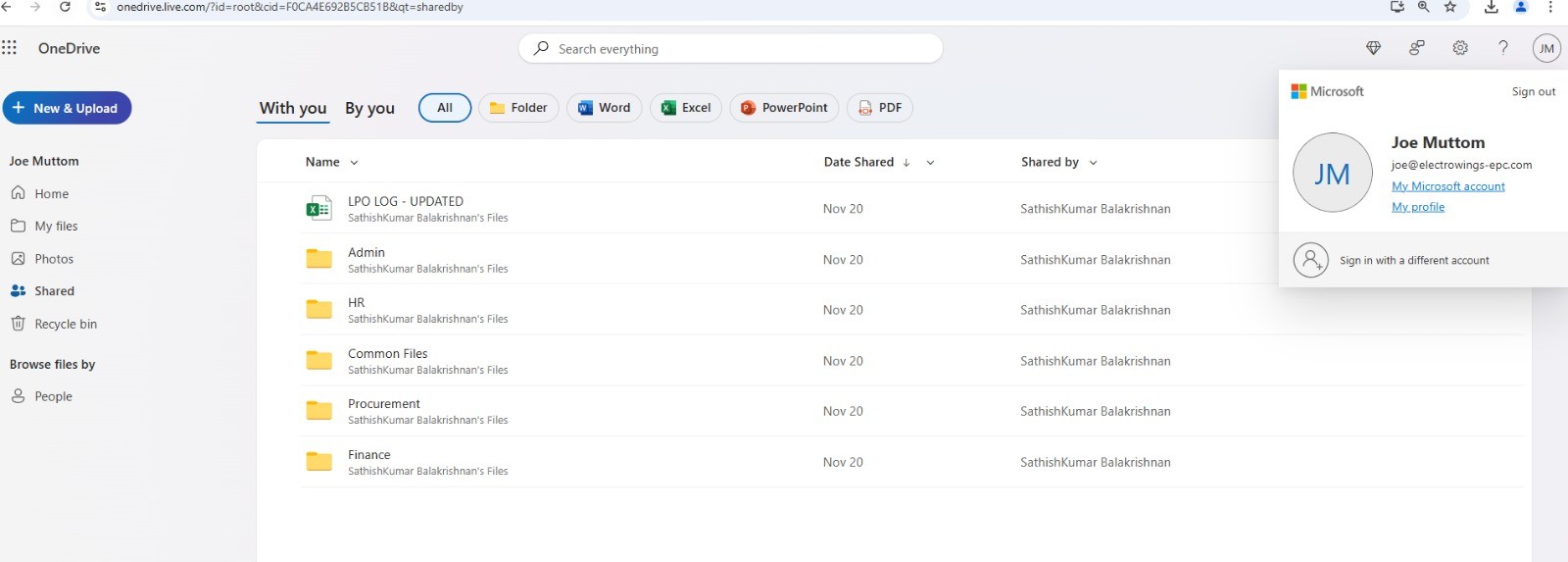Image resolution: width=1568 pixels, height=562 pixels.
Task: Open the LPO LOG - UPDATED file name
Action: (406, 201)
